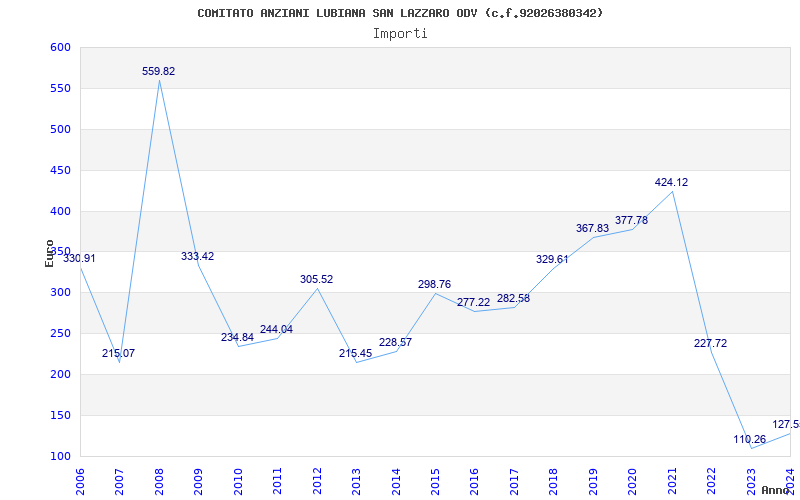Click the 2006 x-axis tick label
The image size is (800, 500).
tap(80, 482)
